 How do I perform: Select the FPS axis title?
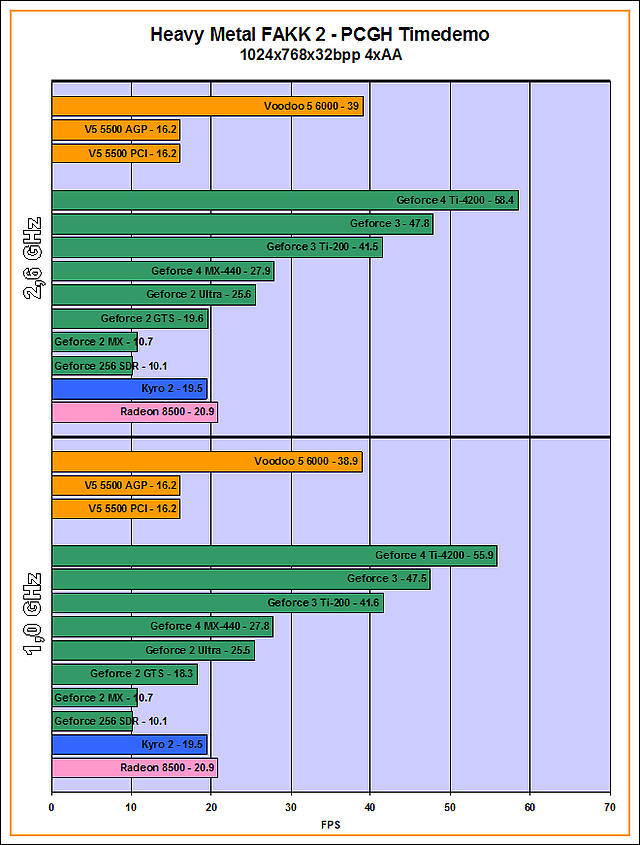pyautogui.click(x=331, y=825)
